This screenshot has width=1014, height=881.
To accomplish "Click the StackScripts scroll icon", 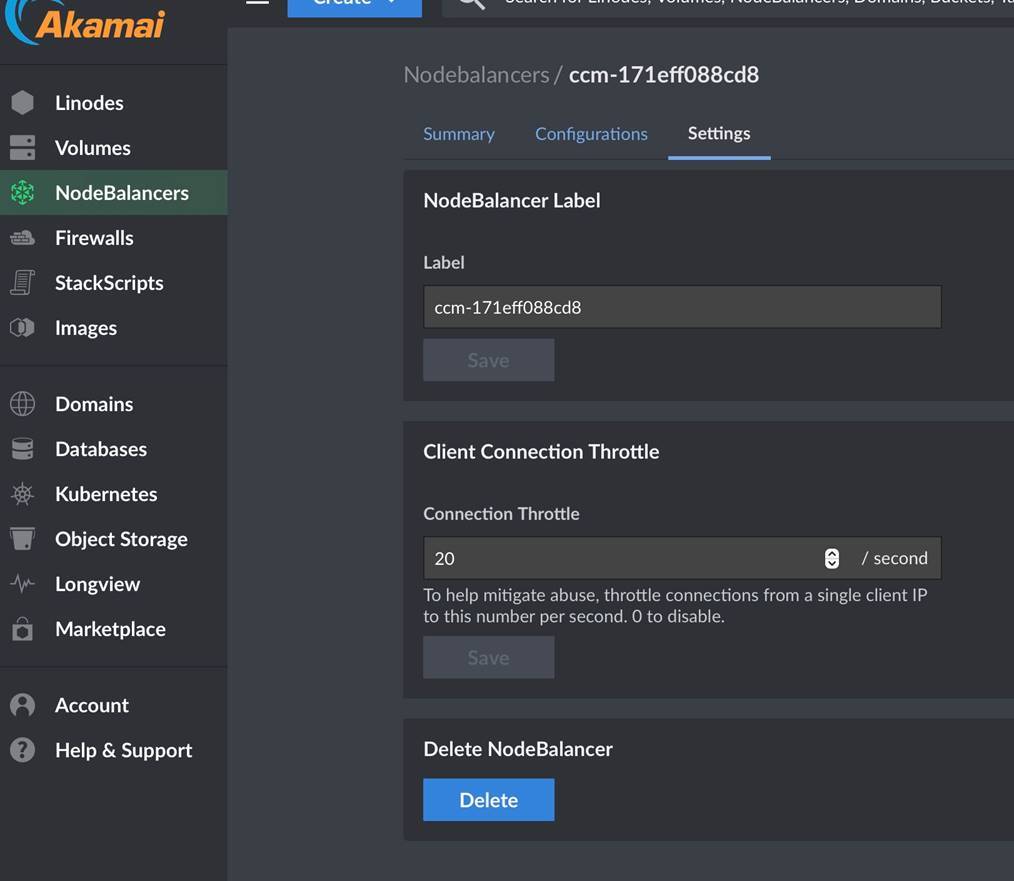I will coord(22,283).
